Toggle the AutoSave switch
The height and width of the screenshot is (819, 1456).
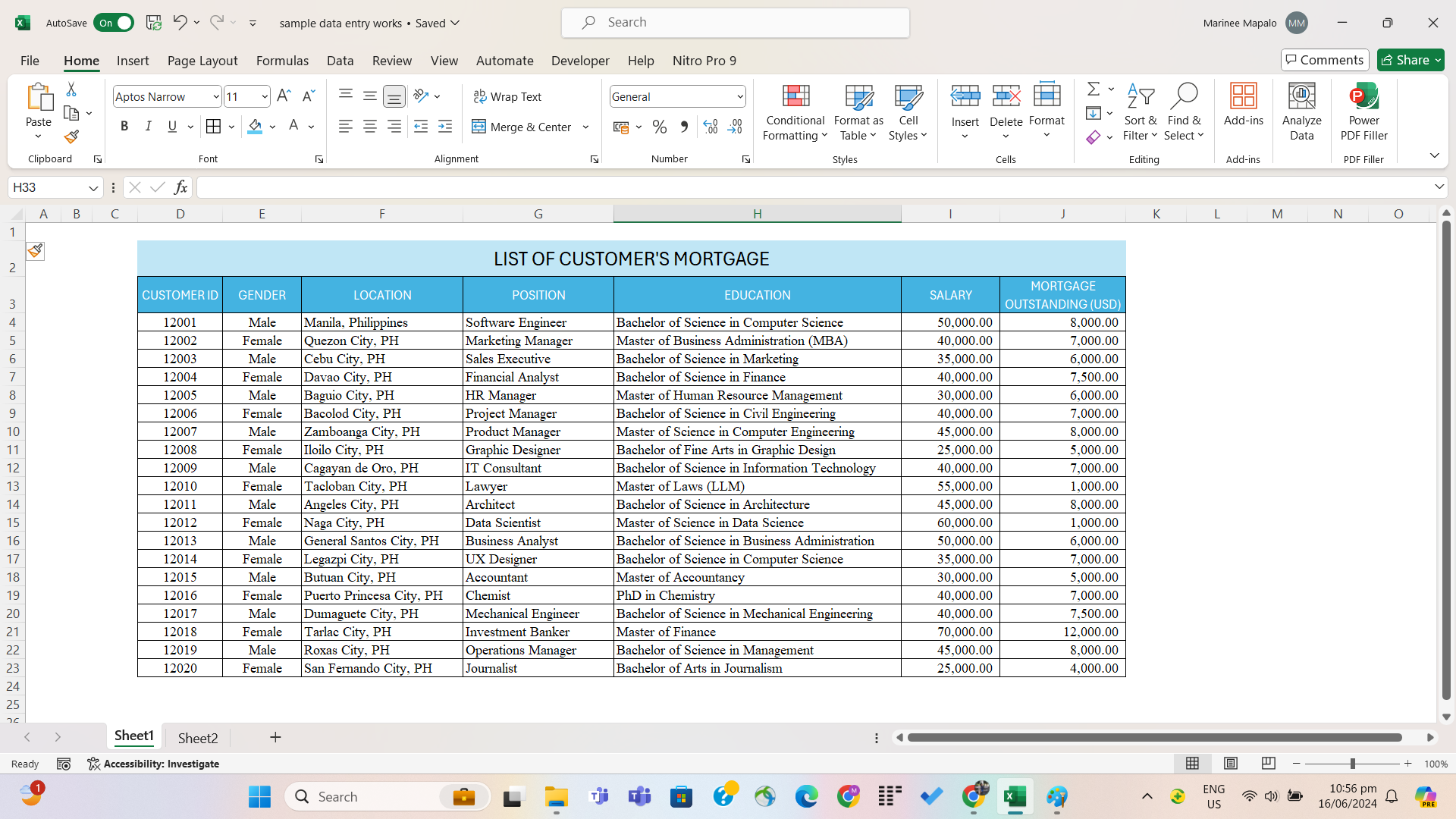[x=114, y=23]
